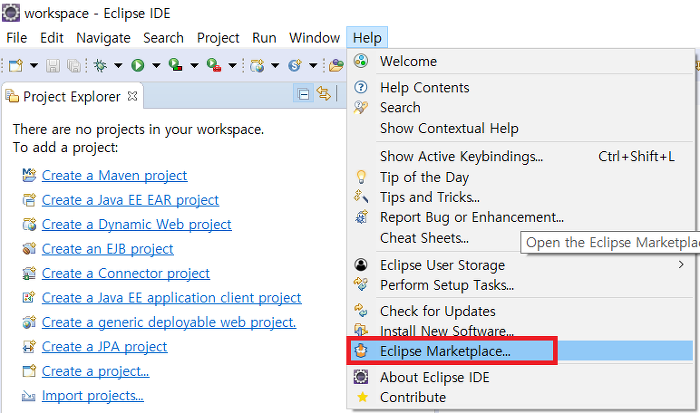Click the JPA project icon
Viewport: 700px width, 413px height.
tap(29, 346)
